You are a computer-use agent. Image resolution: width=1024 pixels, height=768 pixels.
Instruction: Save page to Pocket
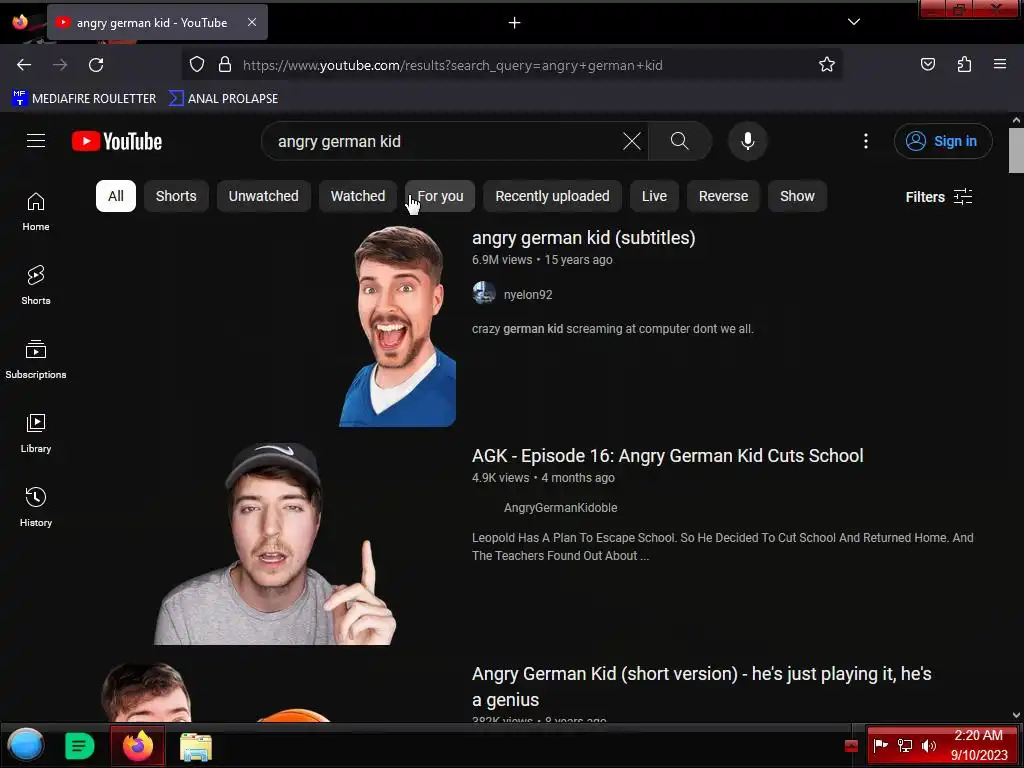pyautogui.click(x=927, y=65)
